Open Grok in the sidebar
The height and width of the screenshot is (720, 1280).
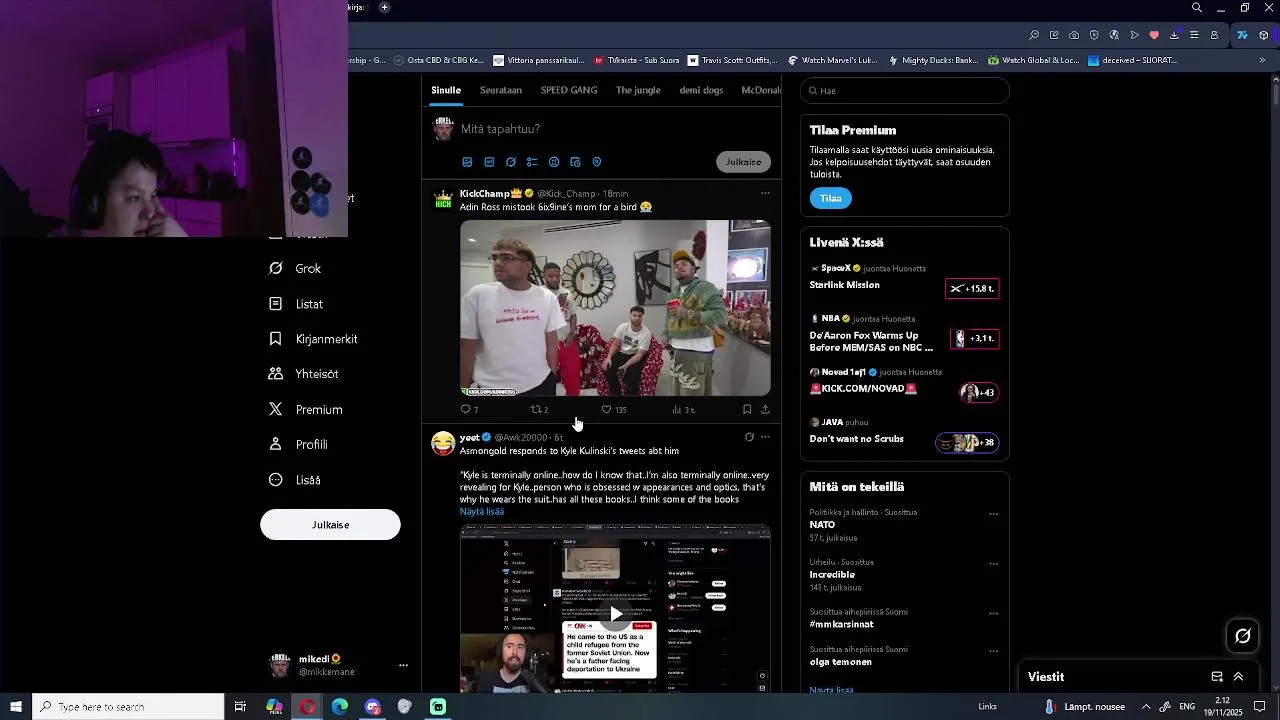(296, 268)
